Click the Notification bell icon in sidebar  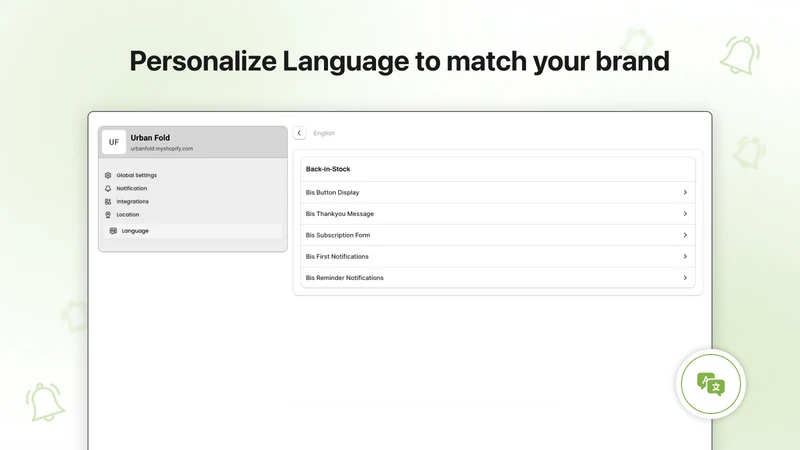pyautogui.click(x=108, y=188)
